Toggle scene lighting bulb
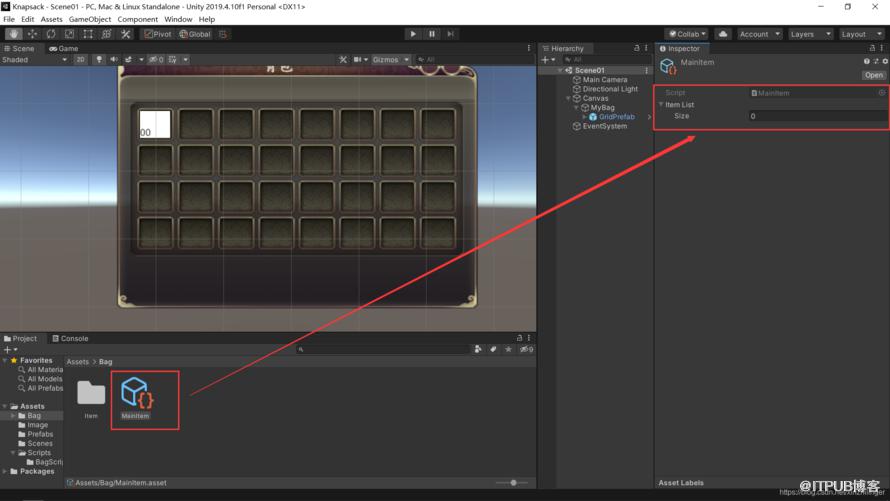Image resolution: width=890 pixels, height=501 pixels. 99,60
